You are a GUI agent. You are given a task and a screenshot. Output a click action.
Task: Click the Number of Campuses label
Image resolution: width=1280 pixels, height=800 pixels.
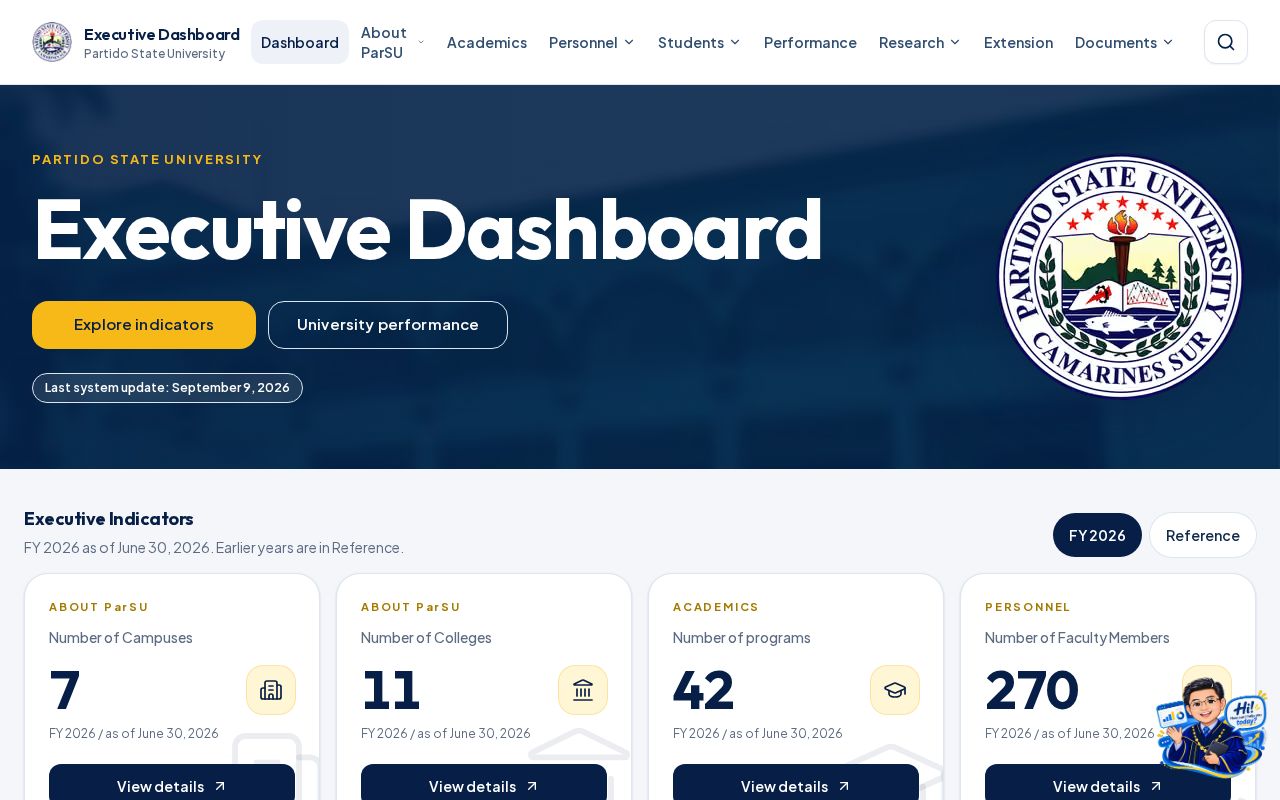click(121, 638)
